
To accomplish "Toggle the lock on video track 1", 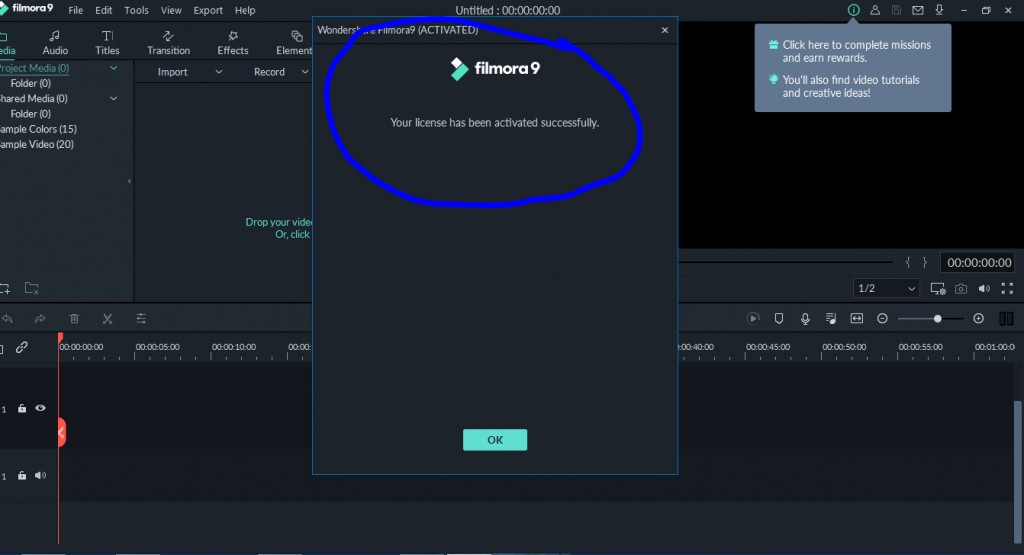I will [22, 408].
